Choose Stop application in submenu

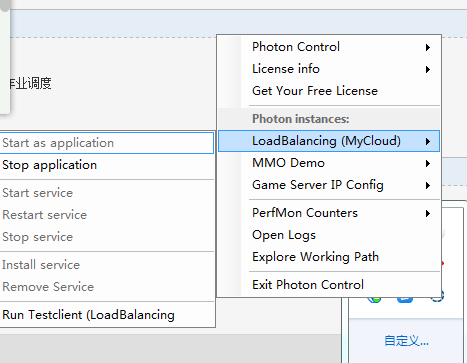tap(107, 165)
